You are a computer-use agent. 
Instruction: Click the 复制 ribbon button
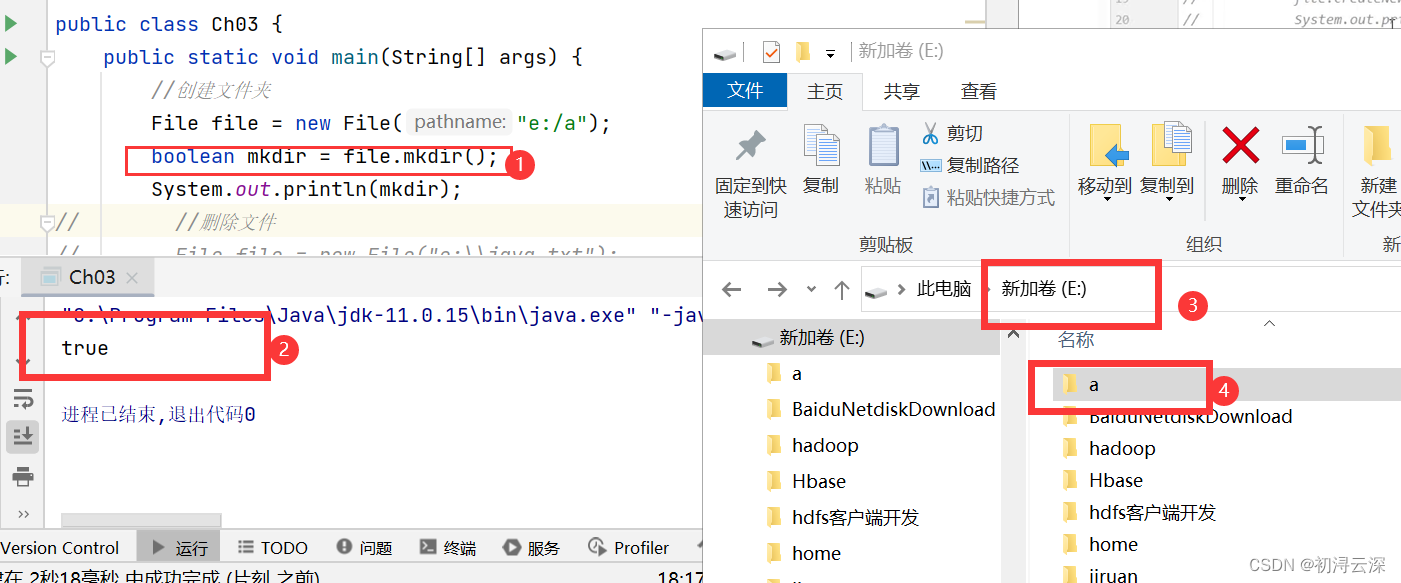point(821,160)
